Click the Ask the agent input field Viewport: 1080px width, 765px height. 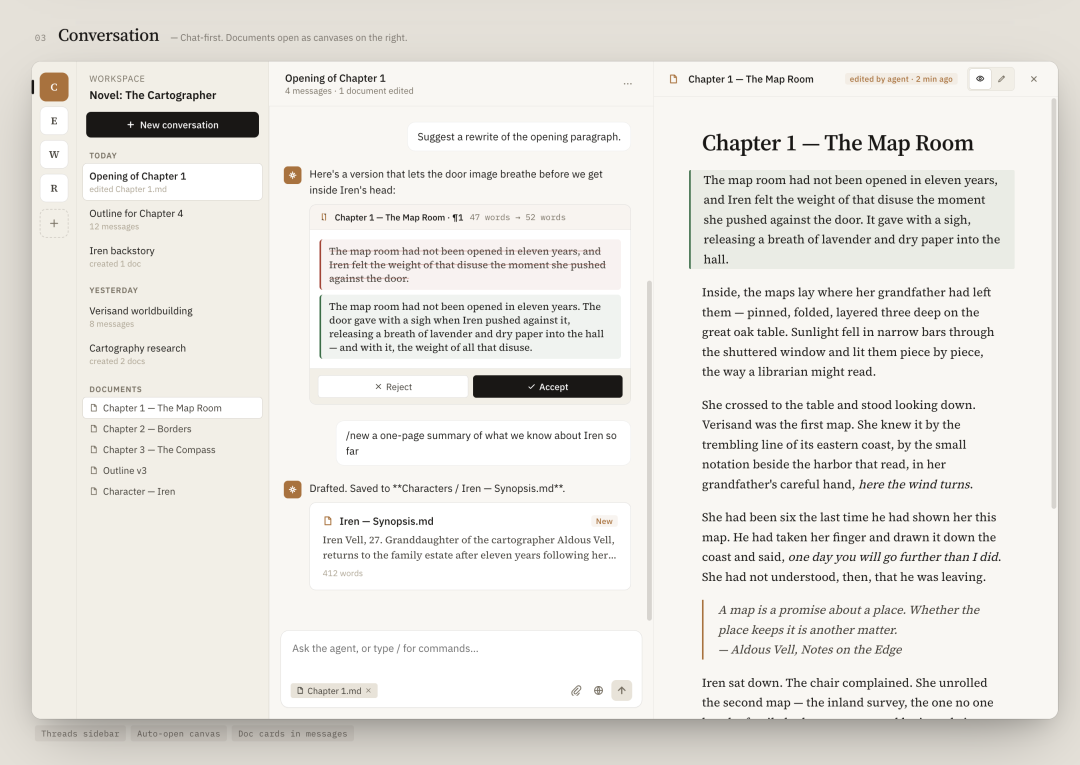(460, 649)
